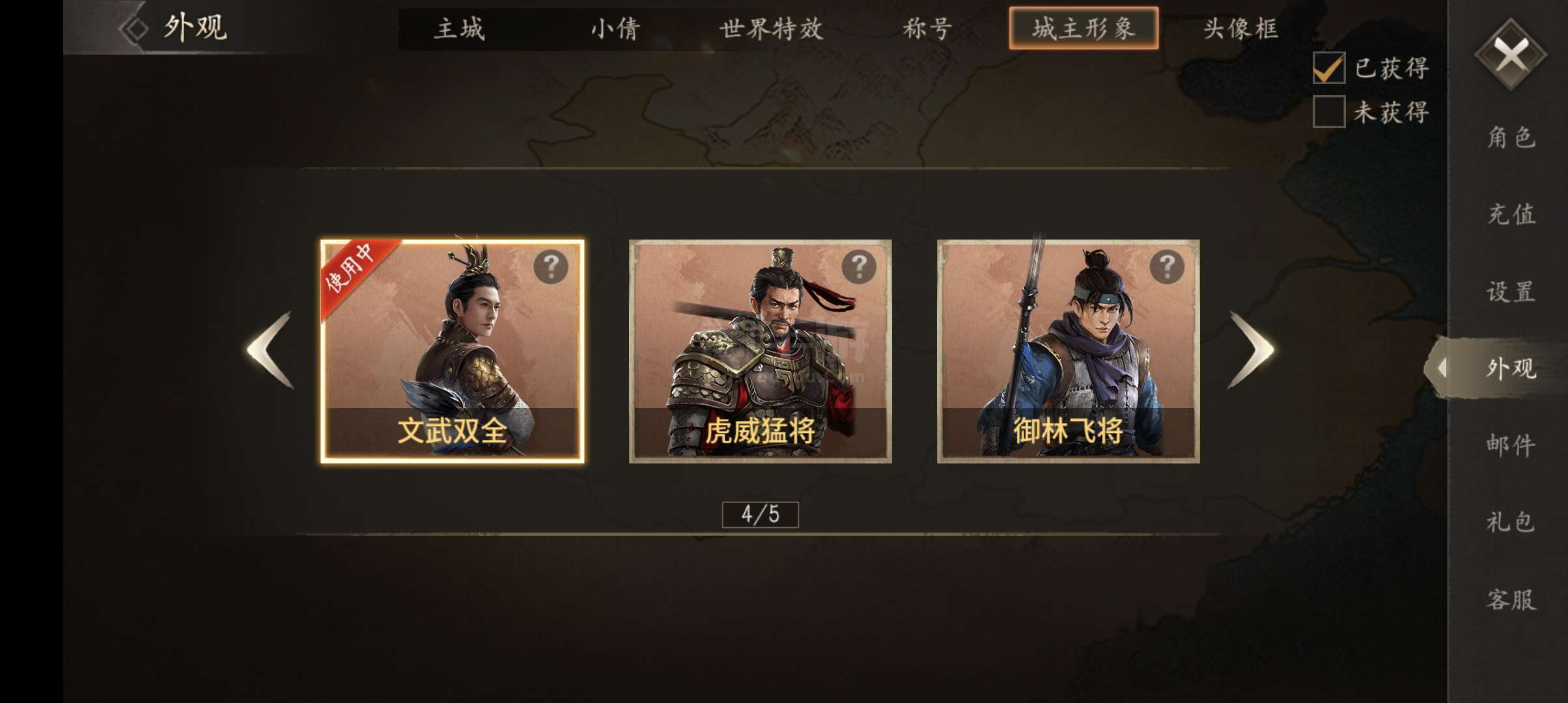Toggle the 已获得 checkbox
The height and width of the screenshot is (703, 1568).
(x=1329, y=68)
